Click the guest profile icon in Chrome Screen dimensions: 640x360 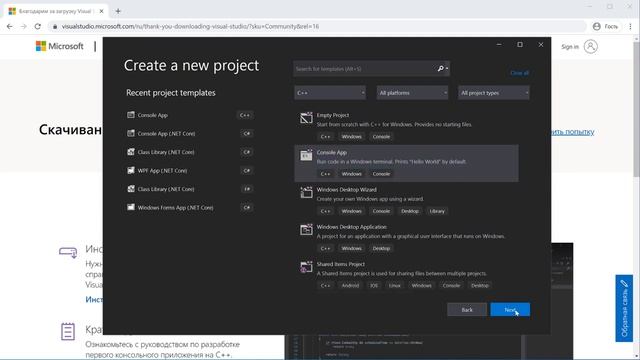[597, 26]
